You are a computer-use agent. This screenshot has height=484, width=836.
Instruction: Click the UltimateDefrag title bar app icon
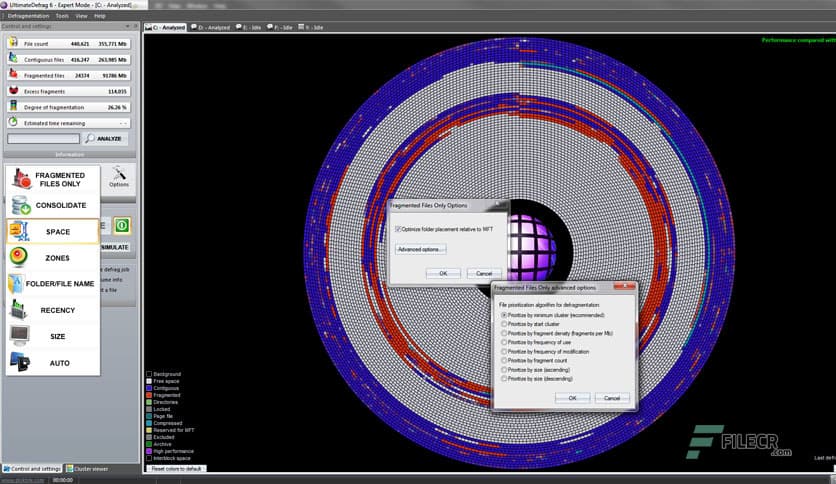[4, 4]
